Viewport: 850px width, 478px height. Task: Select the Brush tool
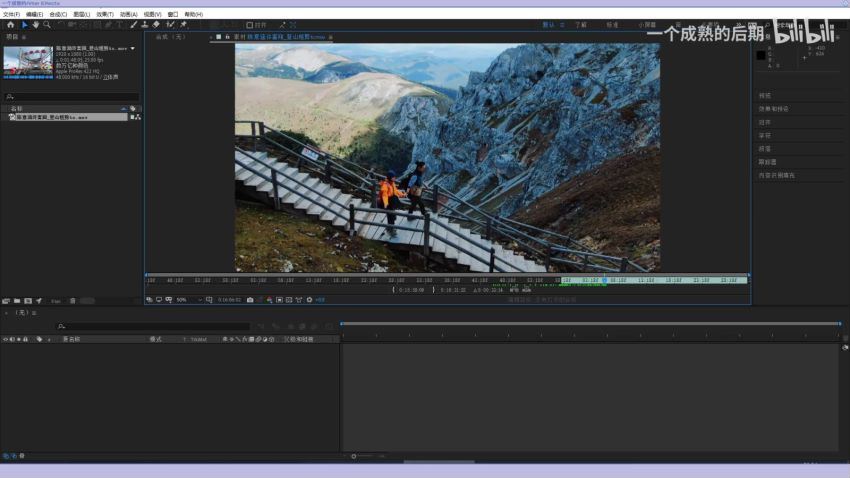133,25
